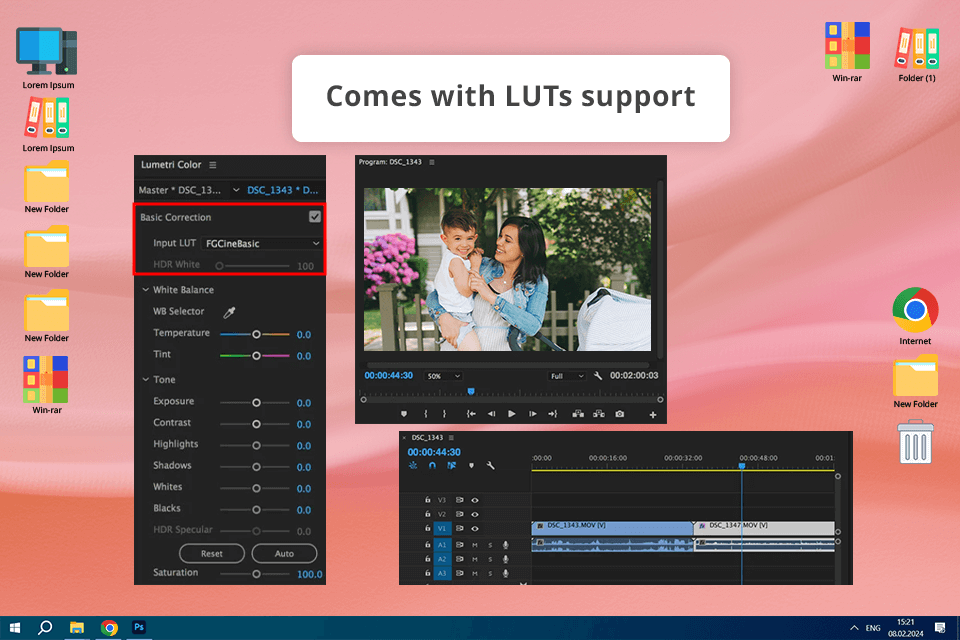This screenshot has width=960, height=640.
Task: Select the DSC_1343.MOV video clip in timeline
Action: pyautogui.click(x=613, y=528)
